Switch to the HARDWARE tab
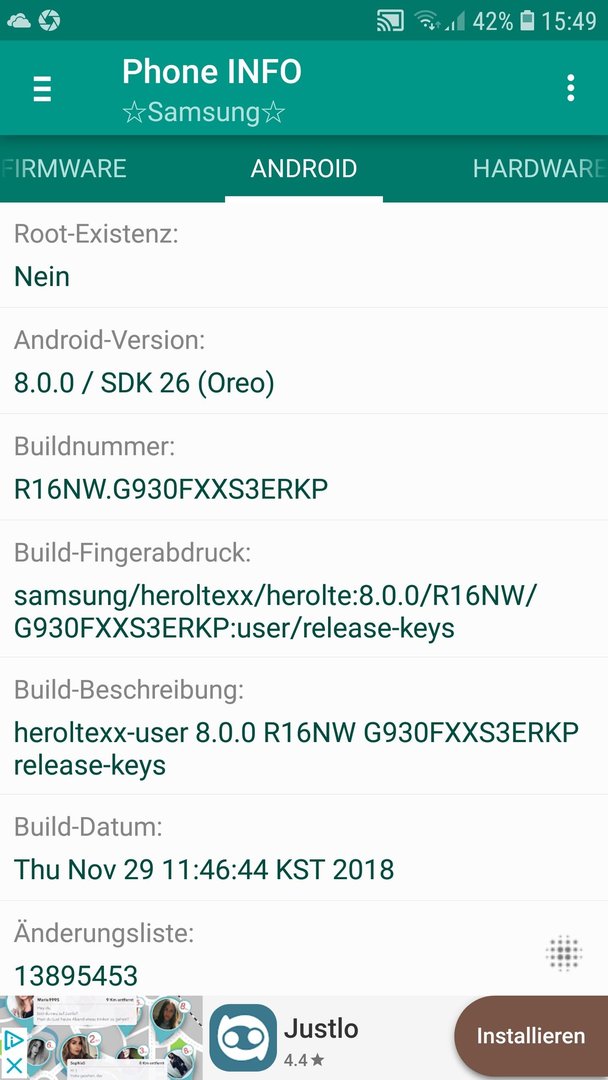Screen dimensions: 608x1080 pos(537,169)
